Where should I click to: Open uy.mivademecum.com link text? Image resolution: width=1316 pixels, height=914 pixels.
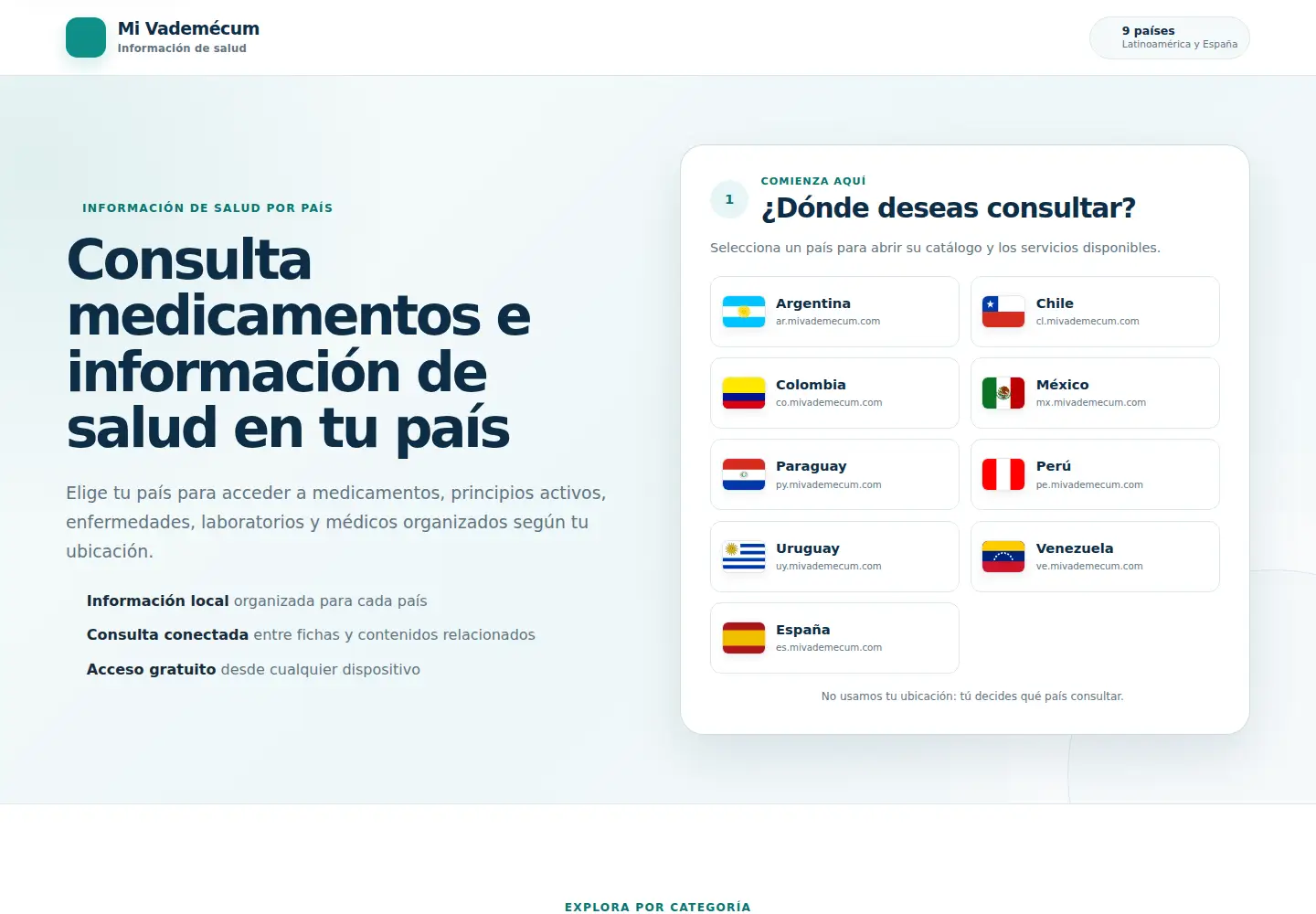(829, 566)
